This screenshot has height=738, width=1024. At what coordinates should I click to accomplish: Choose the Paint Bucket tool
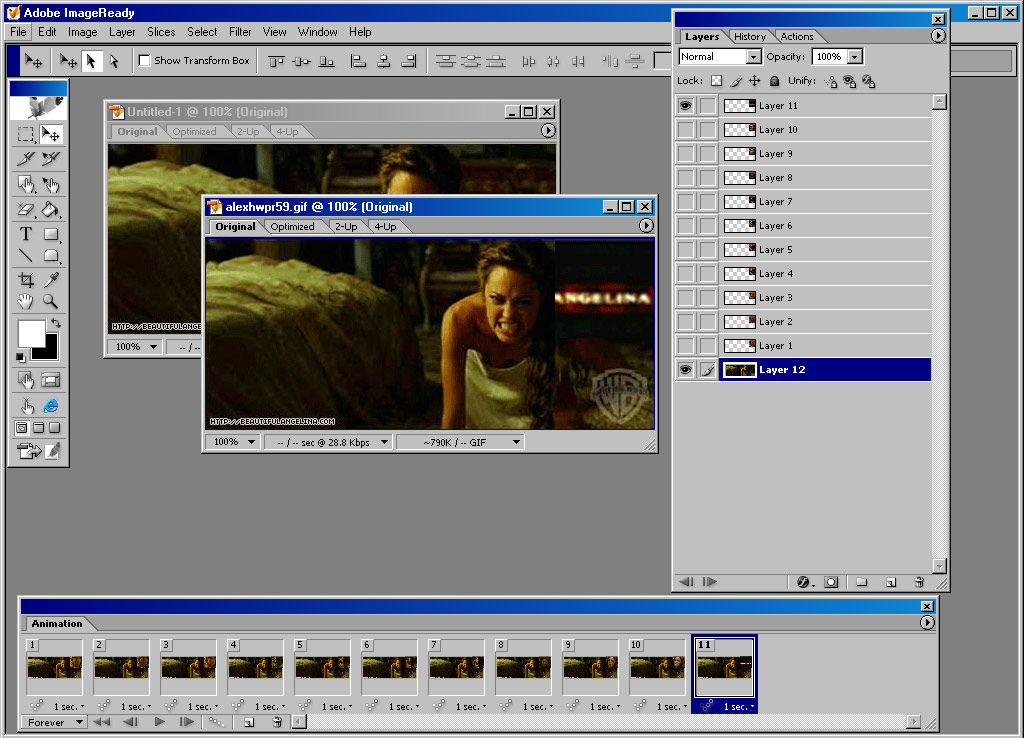50,210
